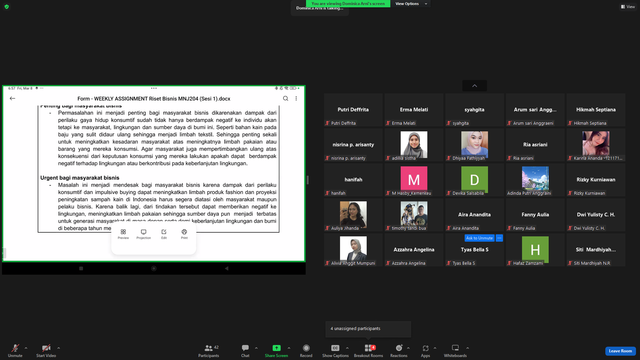Select Dhiyaa Fathiyyah's video tile
Image resolution: width=640 pixels, height=360 pixels.
pos(474,145)
